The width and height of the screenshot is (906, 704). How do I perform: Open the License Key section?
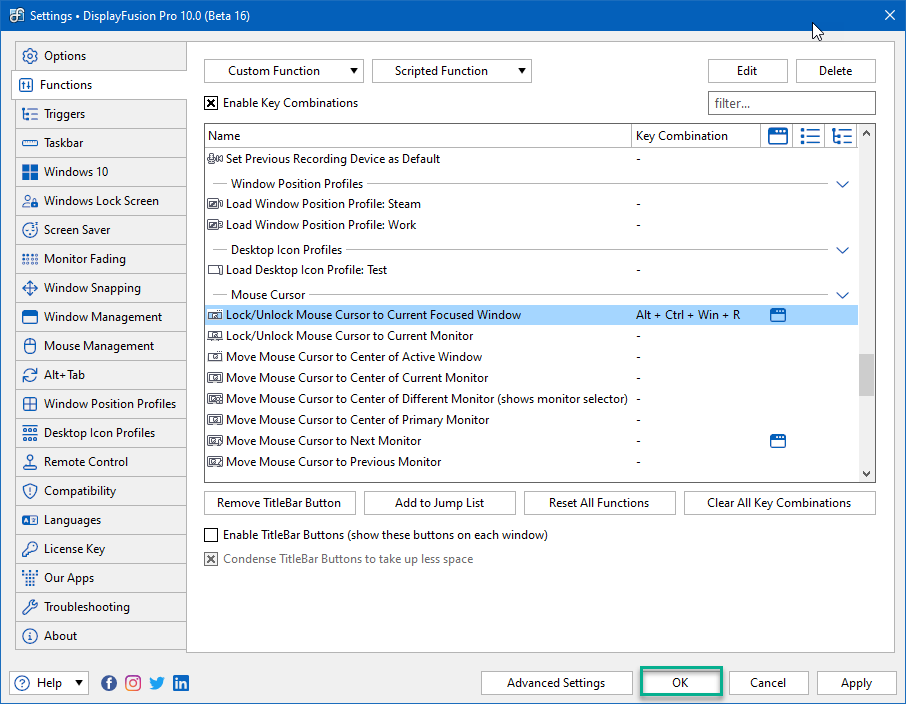tap(101, 549)
